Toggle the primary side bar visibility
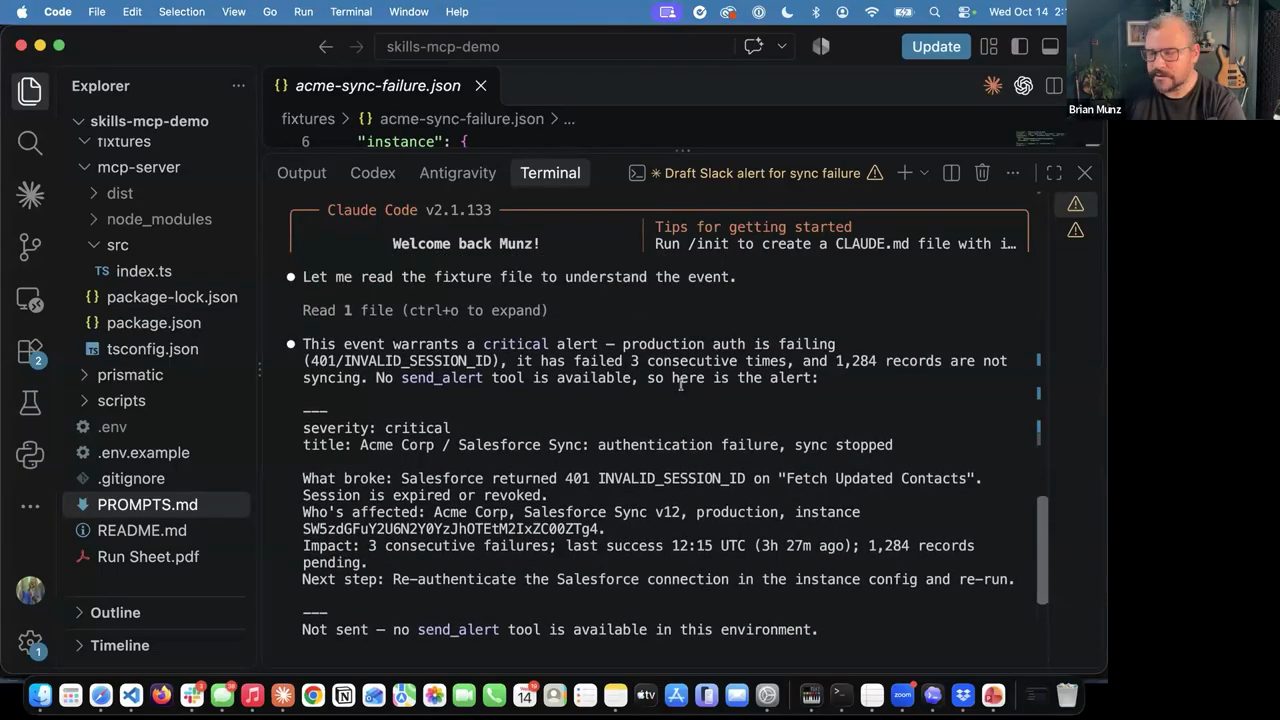The height and width of the screenshot is (720, 1280). (1019, 46)
